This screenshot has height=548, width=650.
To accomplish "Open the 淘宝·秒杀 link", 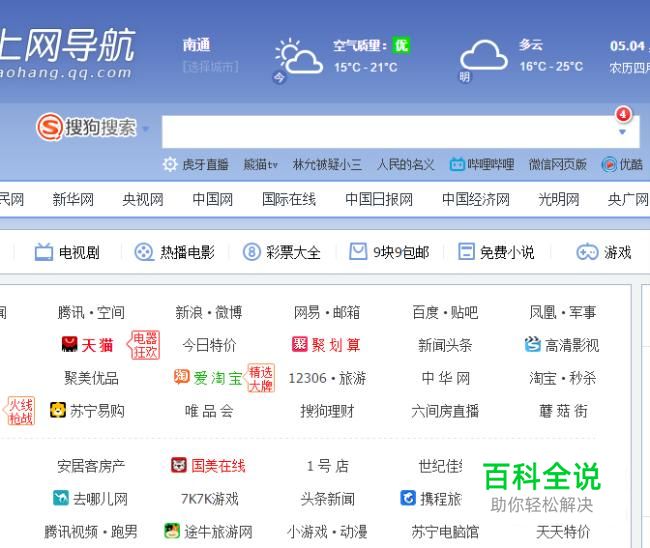I will [563, 378].
